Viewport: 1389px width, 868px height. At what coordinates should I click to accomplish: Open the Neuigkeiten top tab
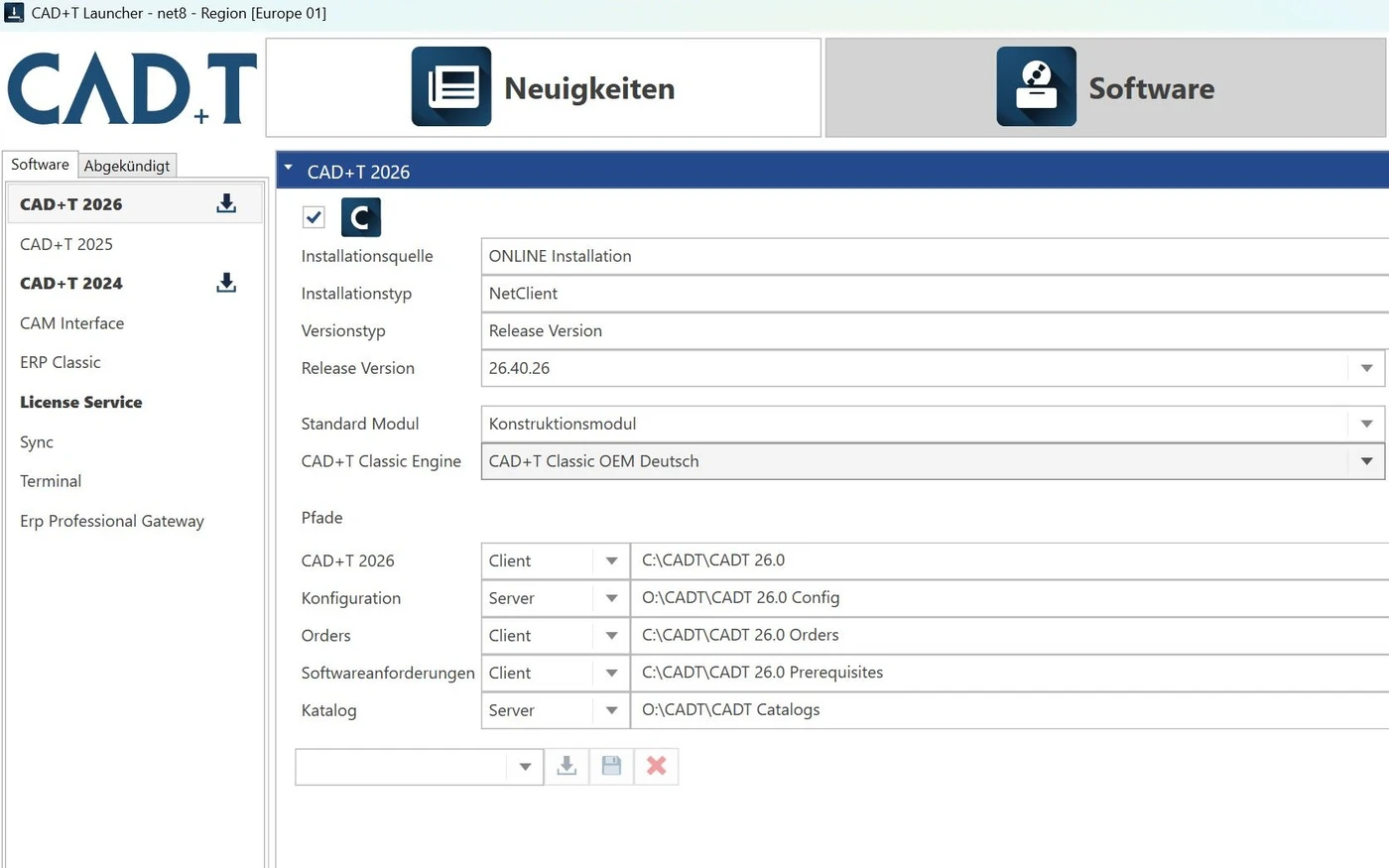coord(544,87)
